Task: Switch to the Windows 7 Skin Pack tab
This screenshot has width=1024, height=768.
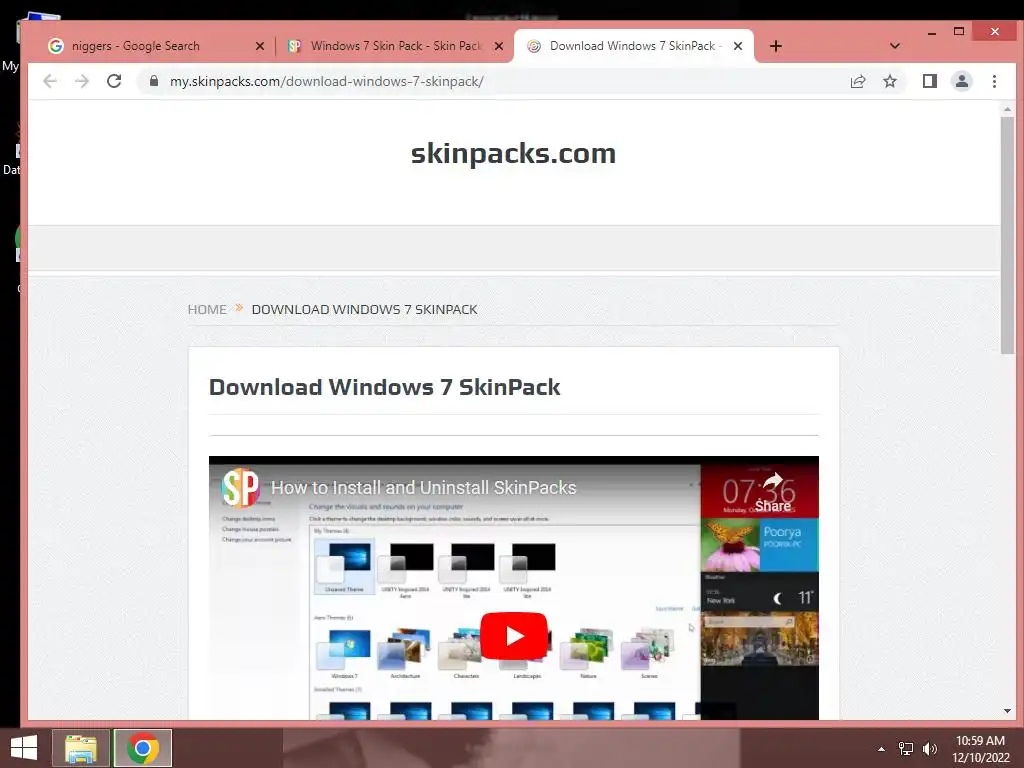Action: 395,46
